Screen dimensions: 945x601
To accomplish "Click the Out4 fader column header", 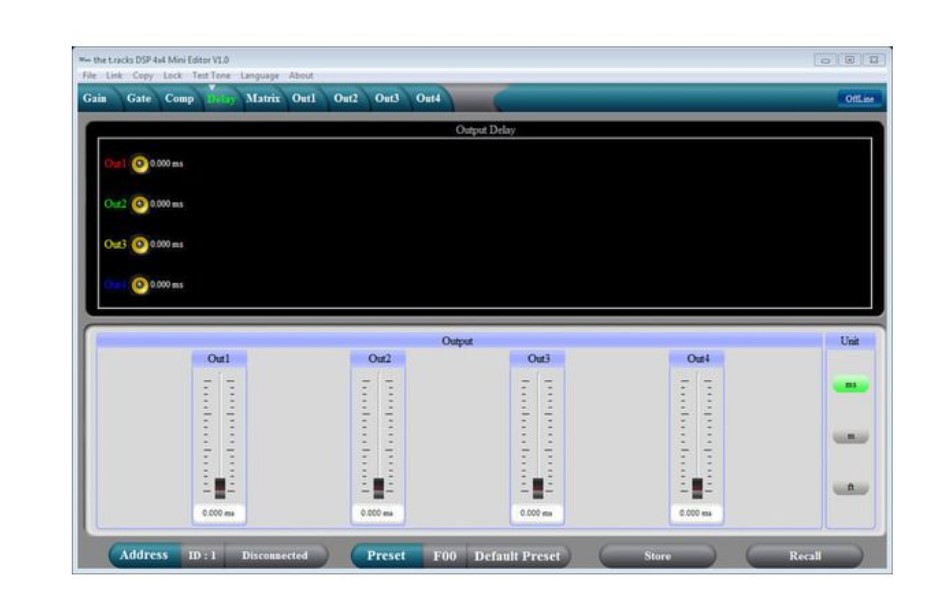I will tap(697, 359).
